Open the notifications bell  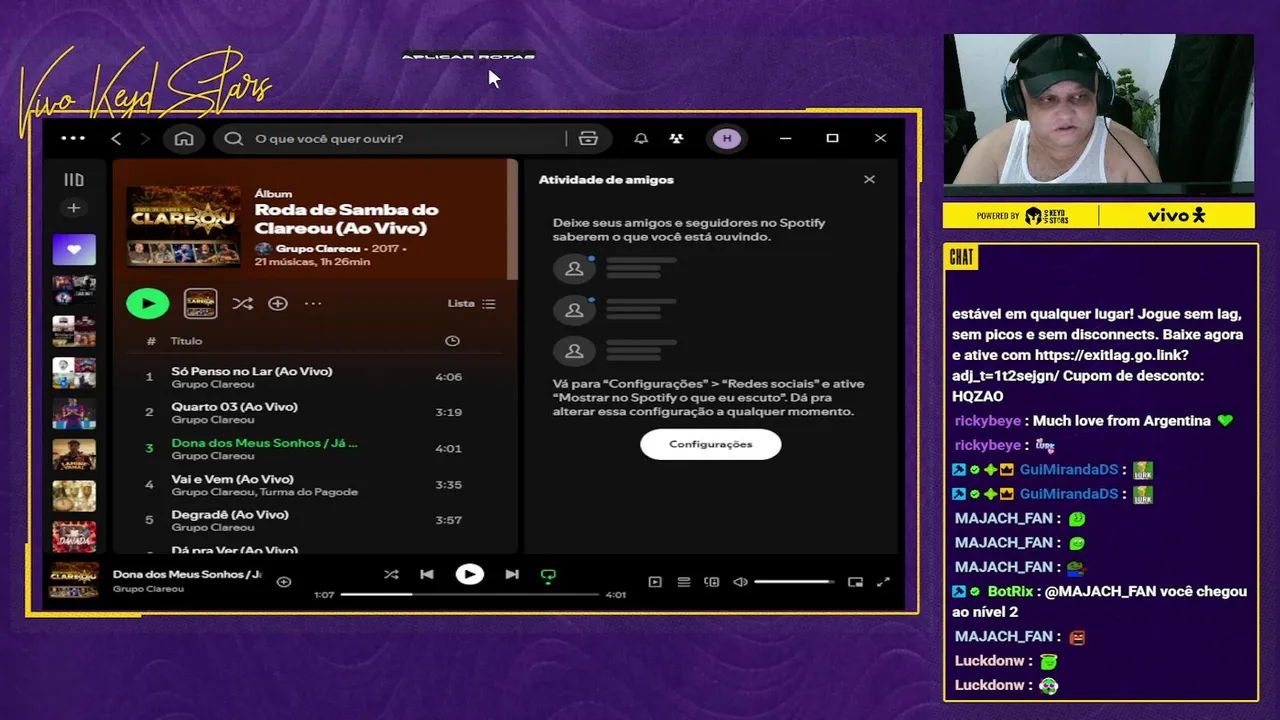coord(641,138)
